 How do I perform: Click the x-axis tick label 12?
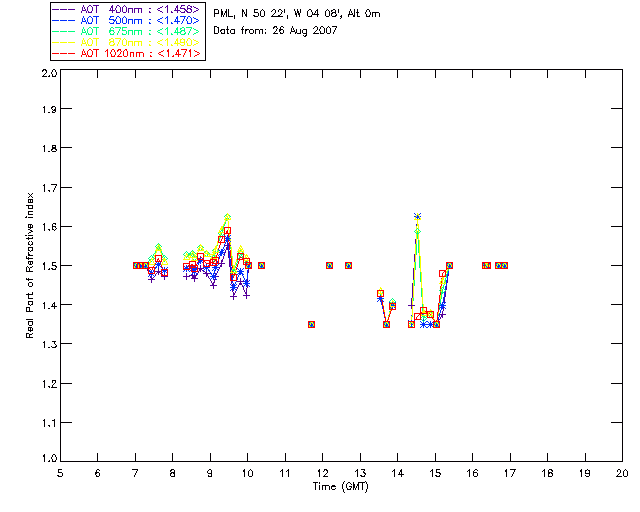[x=322, y=473]
